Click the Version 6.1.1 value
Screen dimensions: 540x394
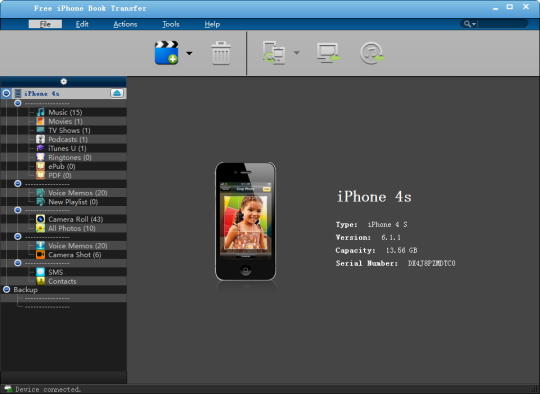click(391, 237)
